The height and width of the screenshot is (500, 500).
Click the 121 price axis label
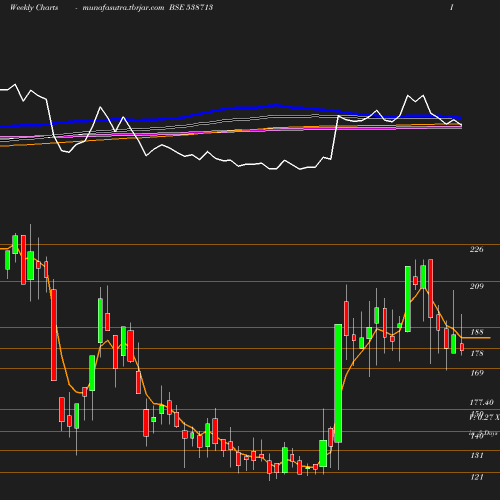tap(477, 477)
